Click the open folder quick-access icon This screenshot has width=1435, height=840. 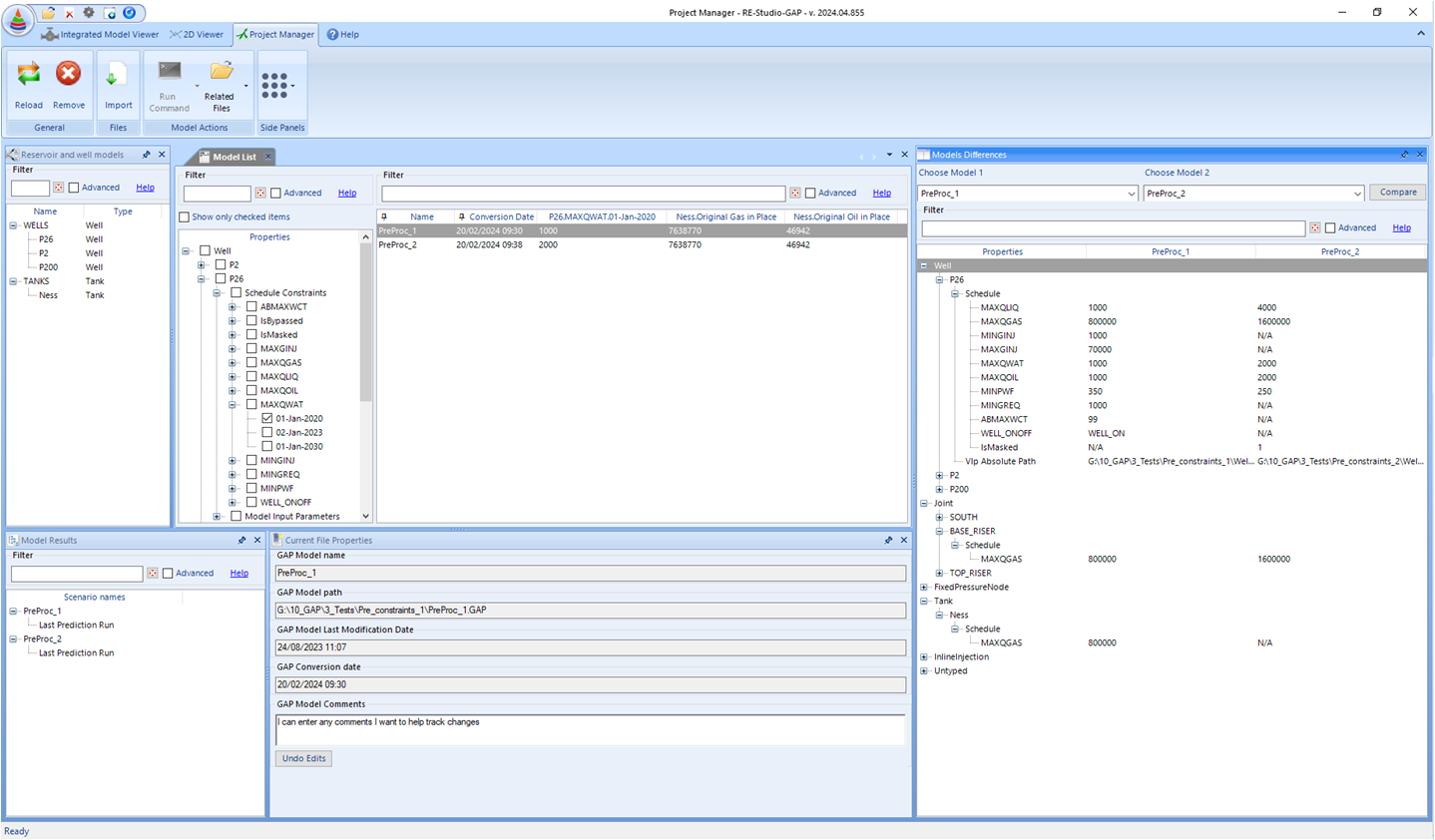click(48, 13)
